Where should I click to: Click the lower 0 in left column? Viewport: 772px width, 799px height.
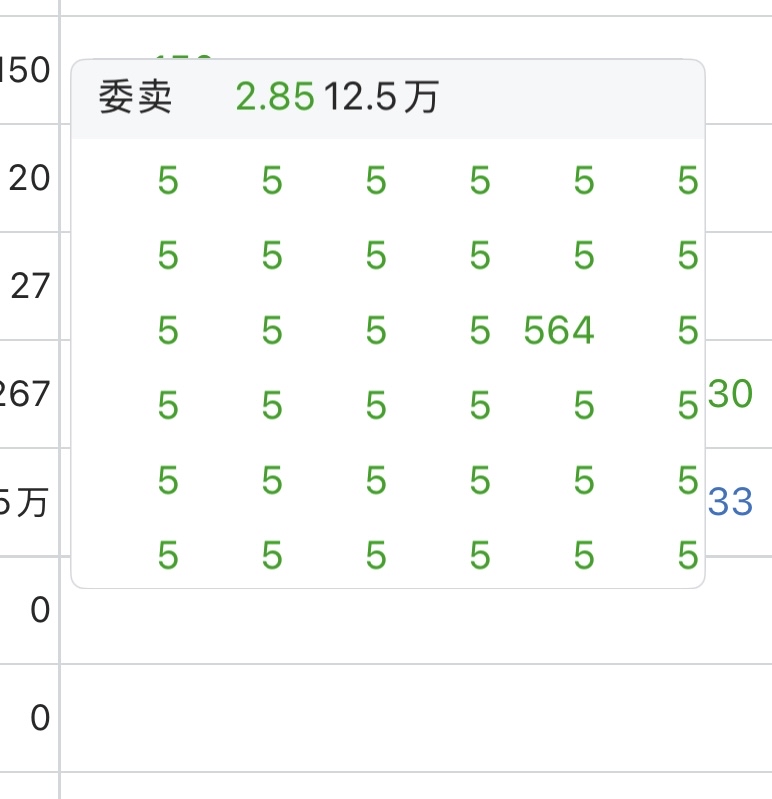39,717
